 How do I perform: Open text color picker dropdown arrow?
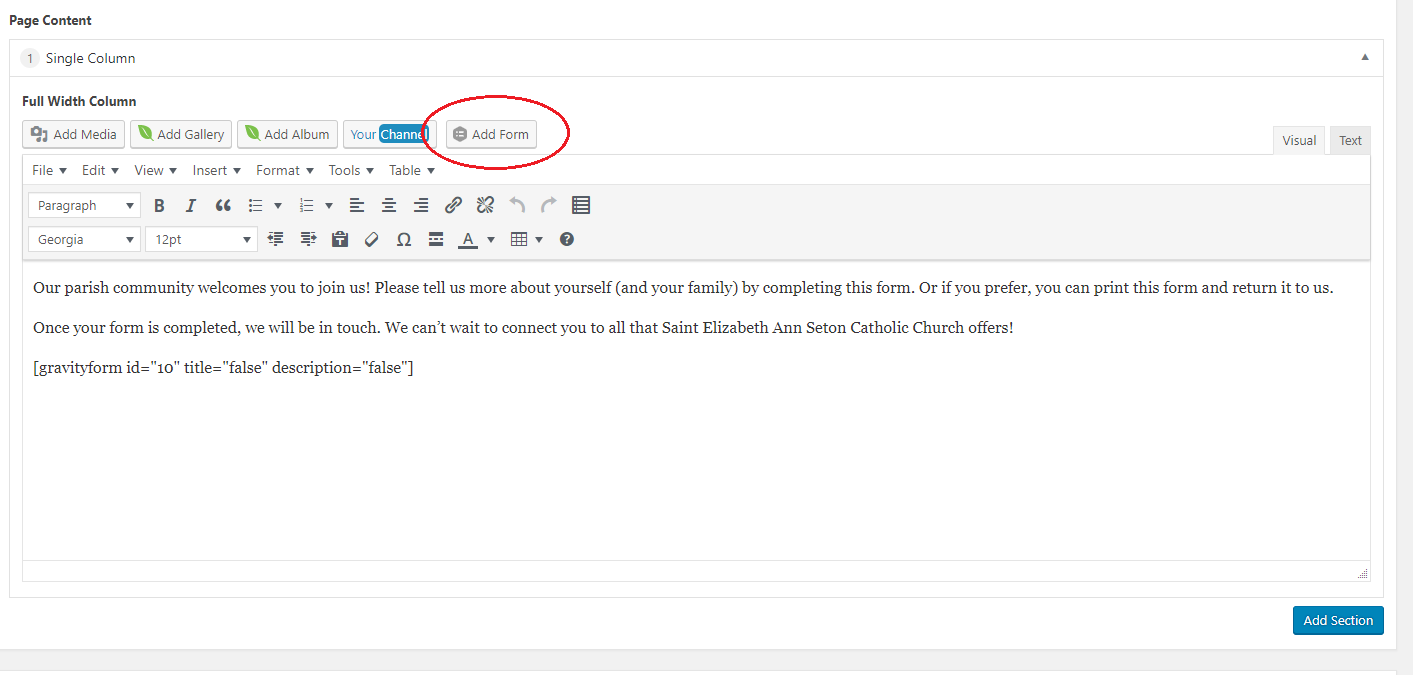pyautogui.click(x=491, y=240)
